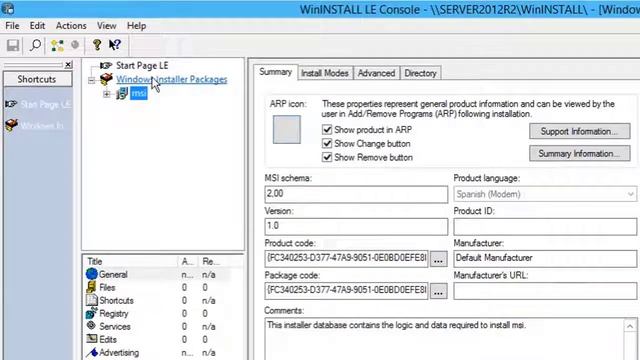Click Comments scrollbar up arrow

(630, 326)
